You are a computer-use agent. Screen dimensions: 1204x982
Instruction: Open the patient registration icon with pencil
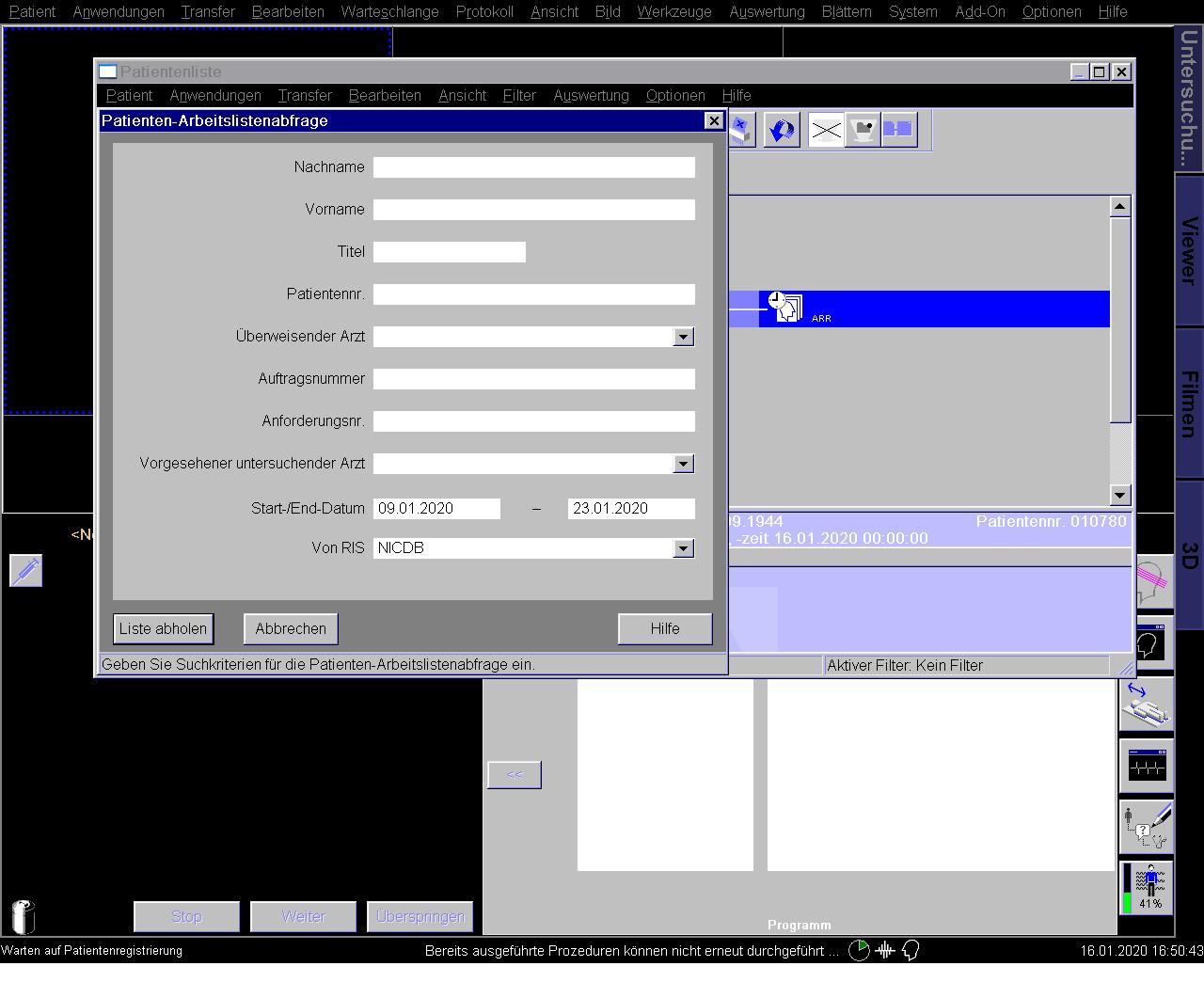(x=1146, y=826)
